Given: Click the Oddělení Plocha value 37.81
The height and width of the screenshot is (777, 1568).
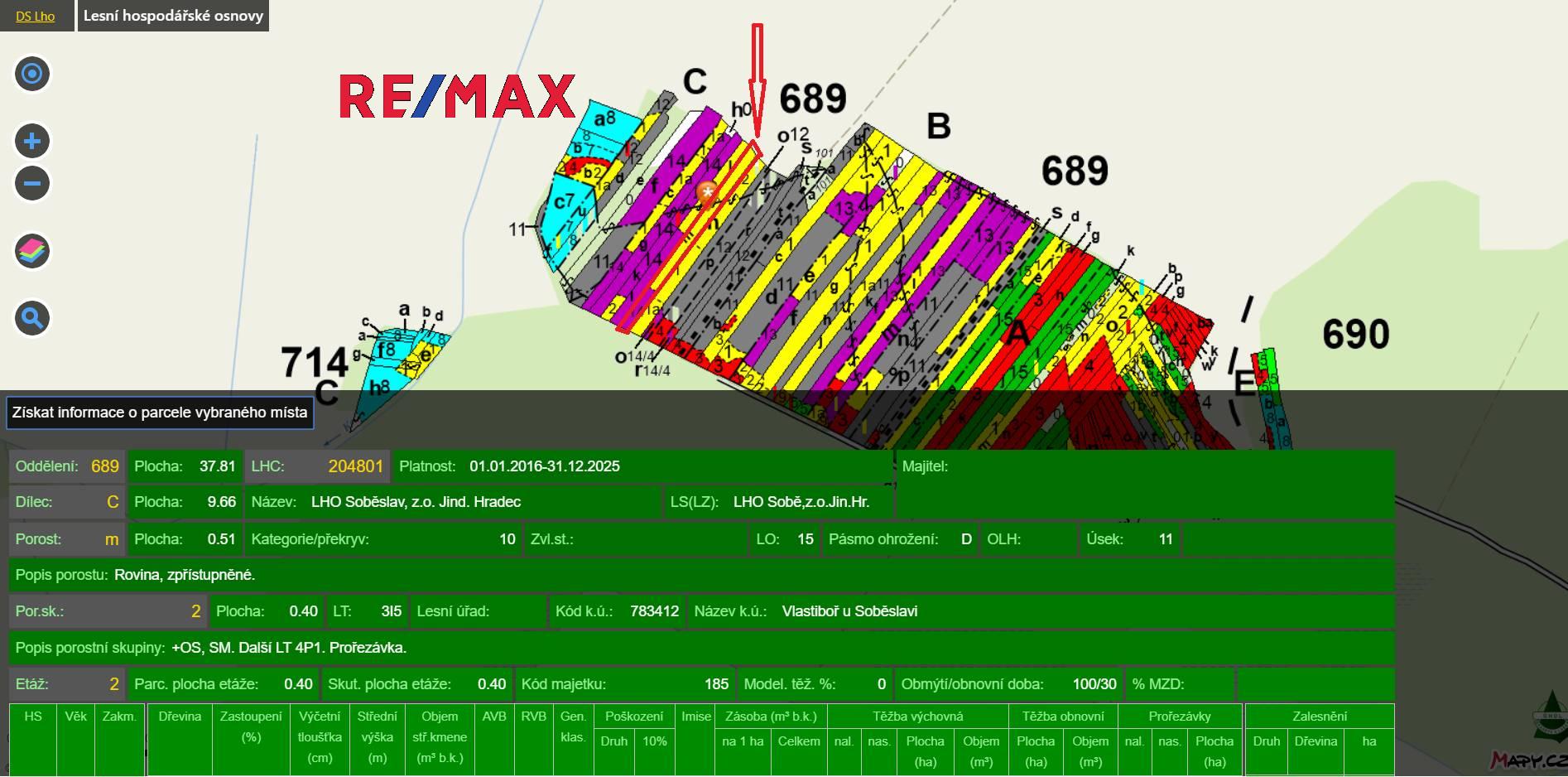Looking at the screenshot, I should click(217, 466).
